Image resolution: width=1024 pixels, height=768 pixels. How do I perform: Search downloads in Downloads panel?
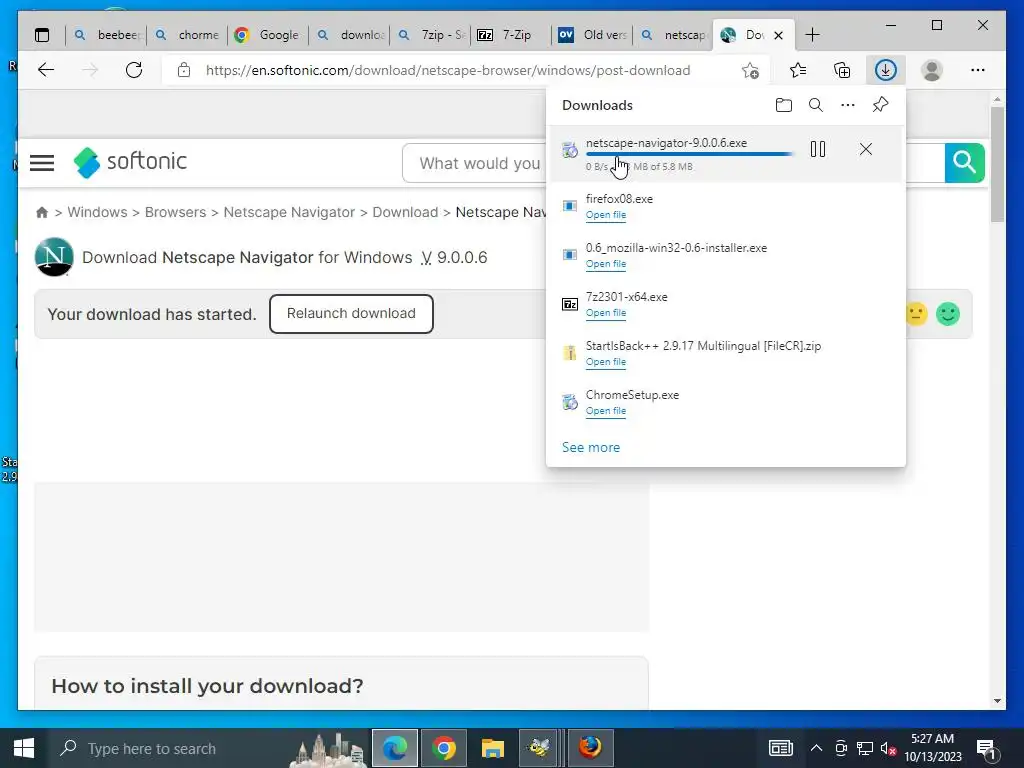tap(816, 105)
